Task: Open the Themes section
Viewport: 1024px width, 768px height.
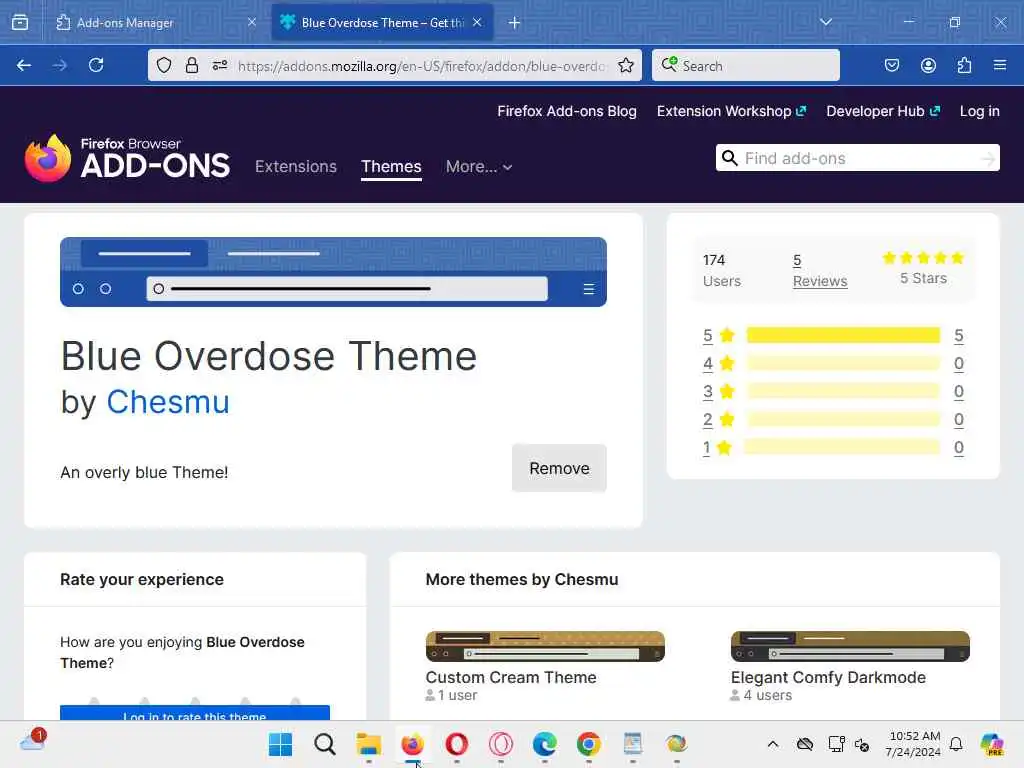Action: pyautogui.click(x=391, y=167)
